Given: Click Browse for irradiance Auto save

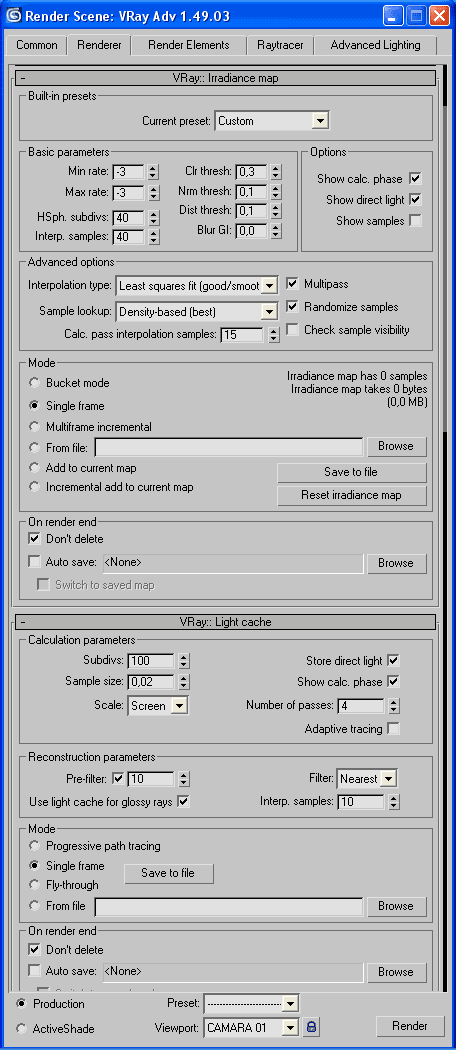Looking at the screenshot, I should pos(396,563).
